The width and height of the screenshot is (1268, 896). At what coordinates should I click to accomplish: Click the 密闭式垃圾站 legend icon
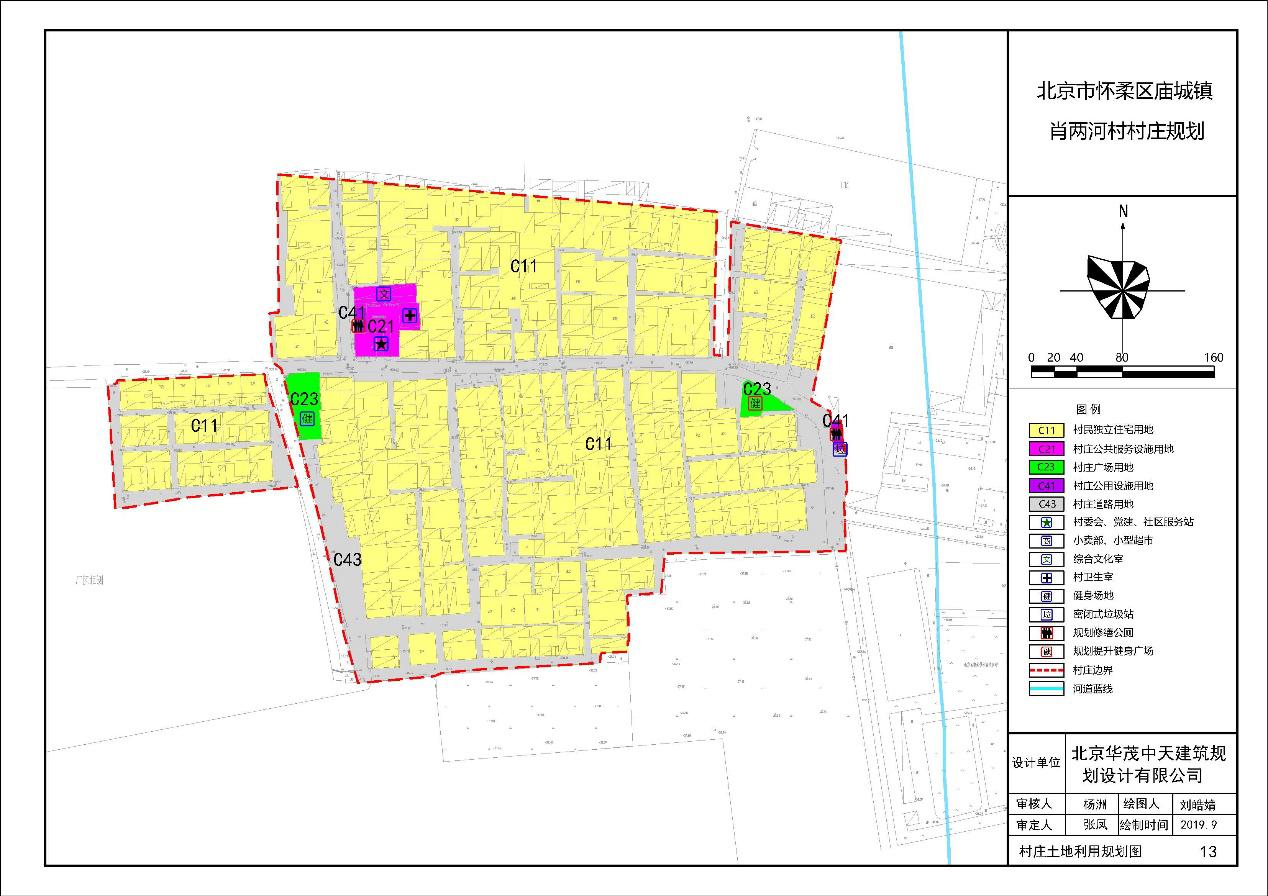click(x=1047, y=614)
